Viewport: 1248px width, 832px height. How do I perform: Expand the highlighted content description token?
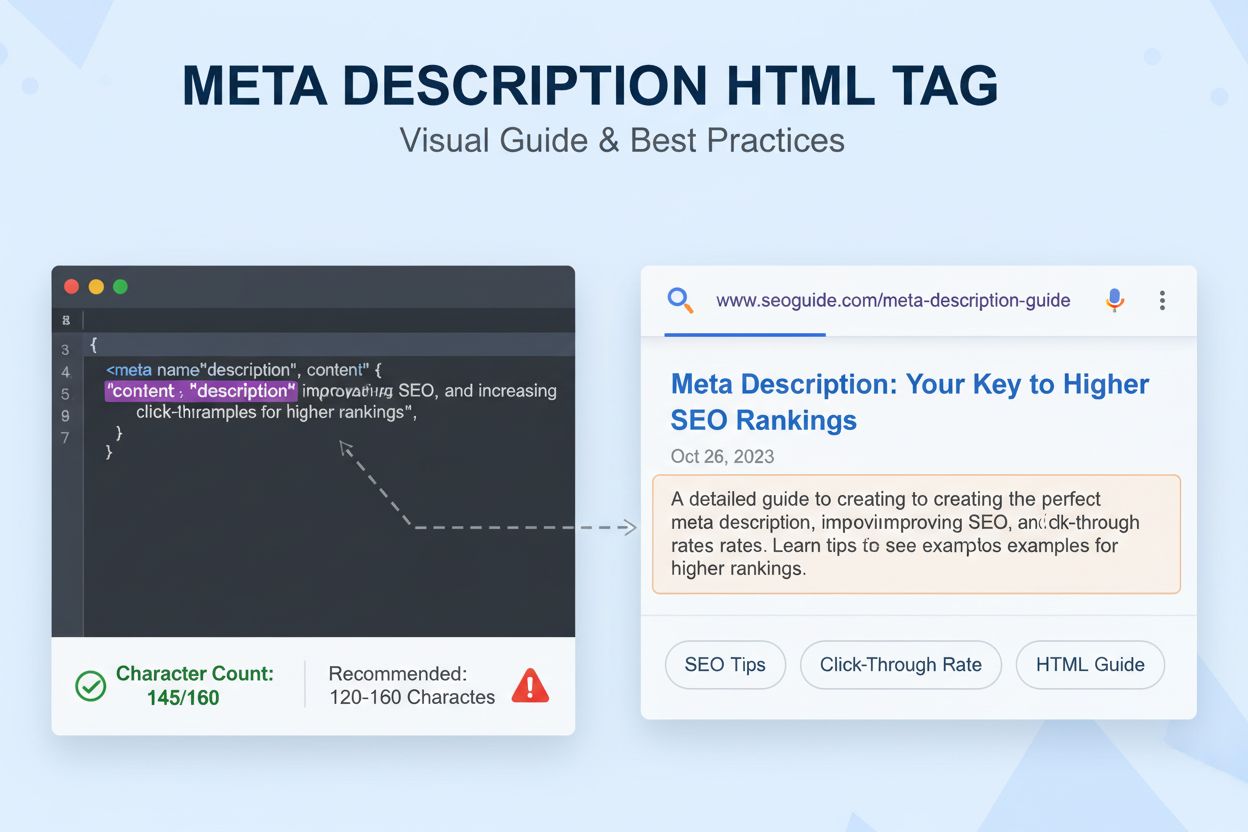click(x=200, y=390)
